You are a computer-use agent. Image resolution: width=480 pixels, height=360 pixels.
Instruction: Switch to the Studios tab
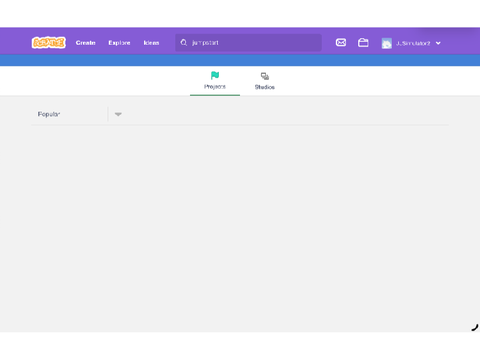click(265, 81)
